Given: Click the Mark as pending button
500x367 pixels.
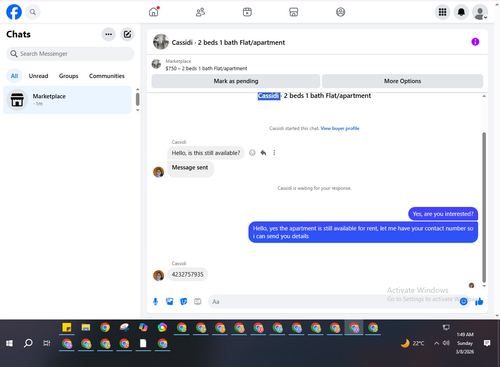Looking at the screenshot, I should [x=236, y=81].
